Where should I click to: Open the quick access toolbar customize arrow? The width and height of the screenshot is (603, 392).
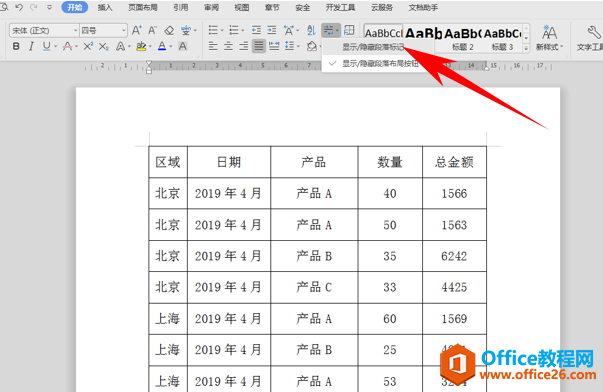pyautogui.click(x=49, y=7)
